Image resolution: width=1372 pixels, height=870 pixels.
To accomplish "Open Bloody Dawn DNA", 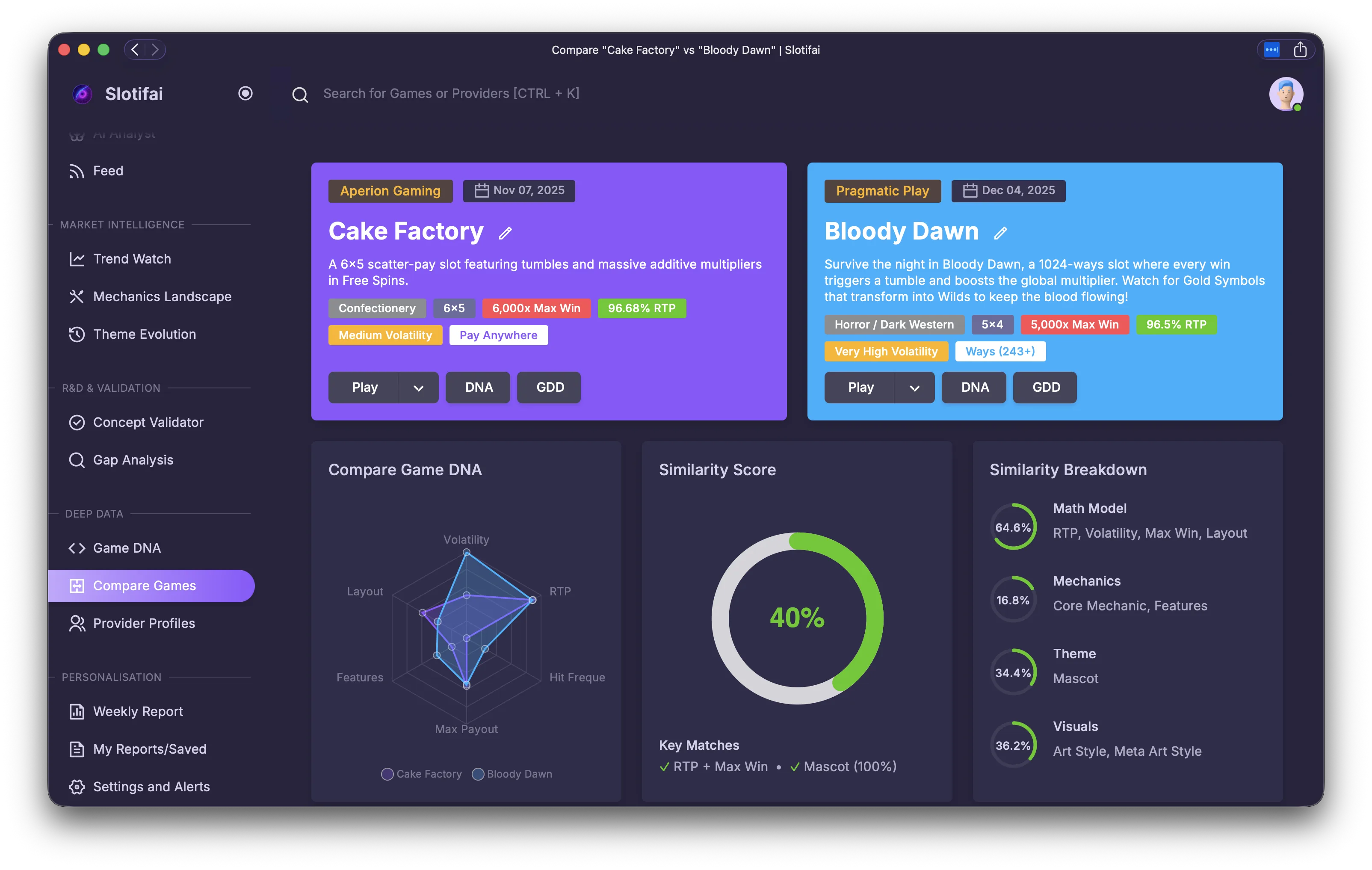I will pos(974,388).
